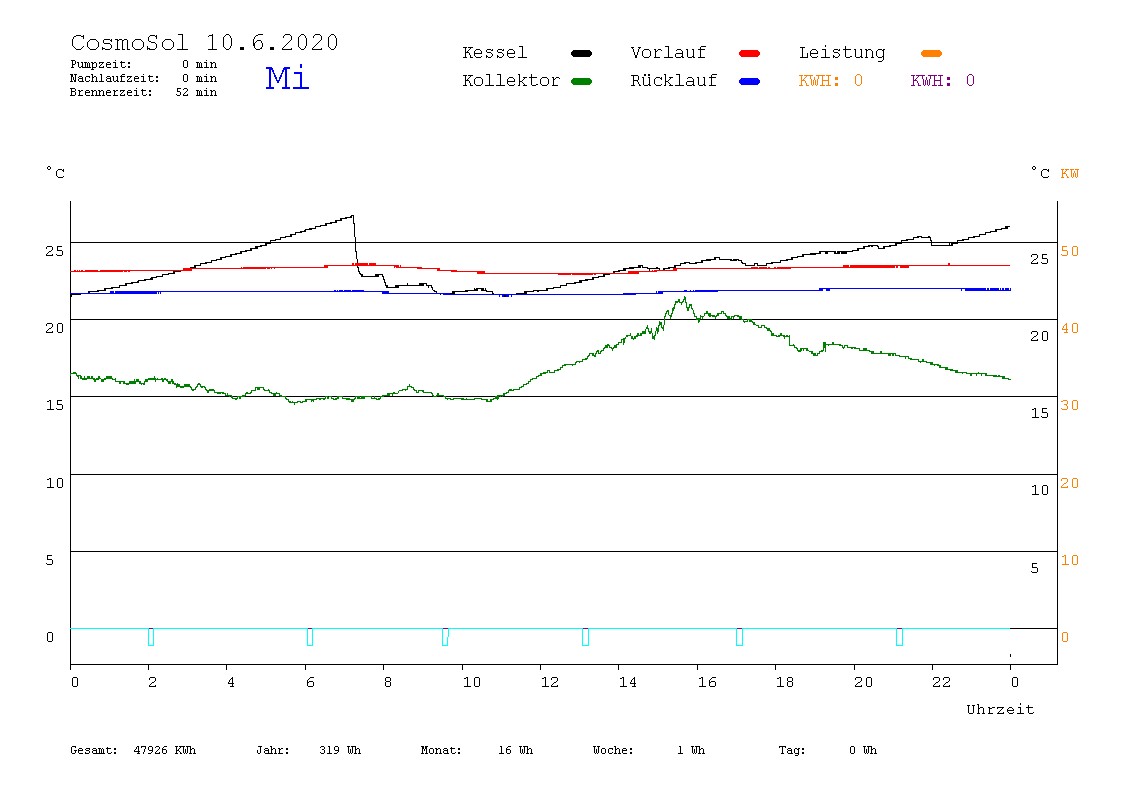The width and height of the screenshot is (1148, 812).
Task: Click the purple KWH: 0 value
Action: point(942,81)
